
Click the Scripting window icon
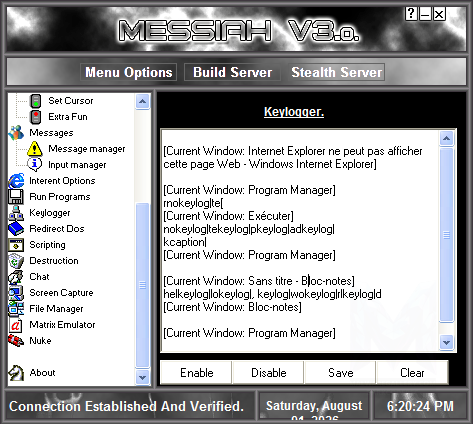[16, 245]
